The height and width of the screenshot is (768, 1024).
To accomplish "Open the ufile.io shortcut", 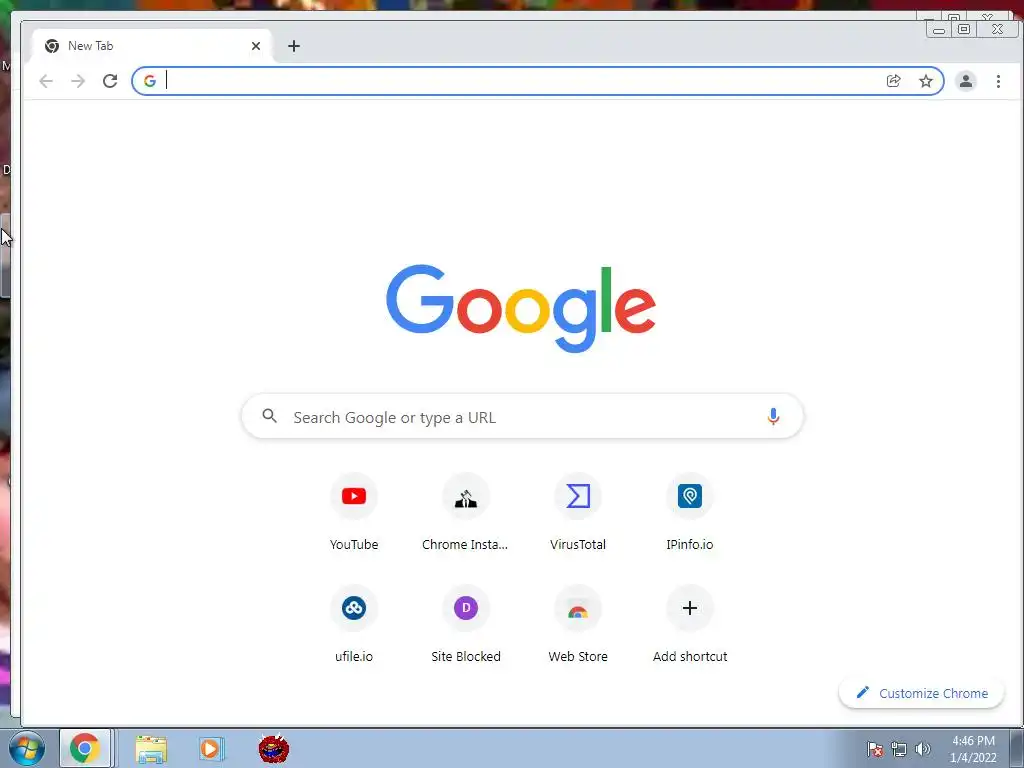I will tap(354, 624).
